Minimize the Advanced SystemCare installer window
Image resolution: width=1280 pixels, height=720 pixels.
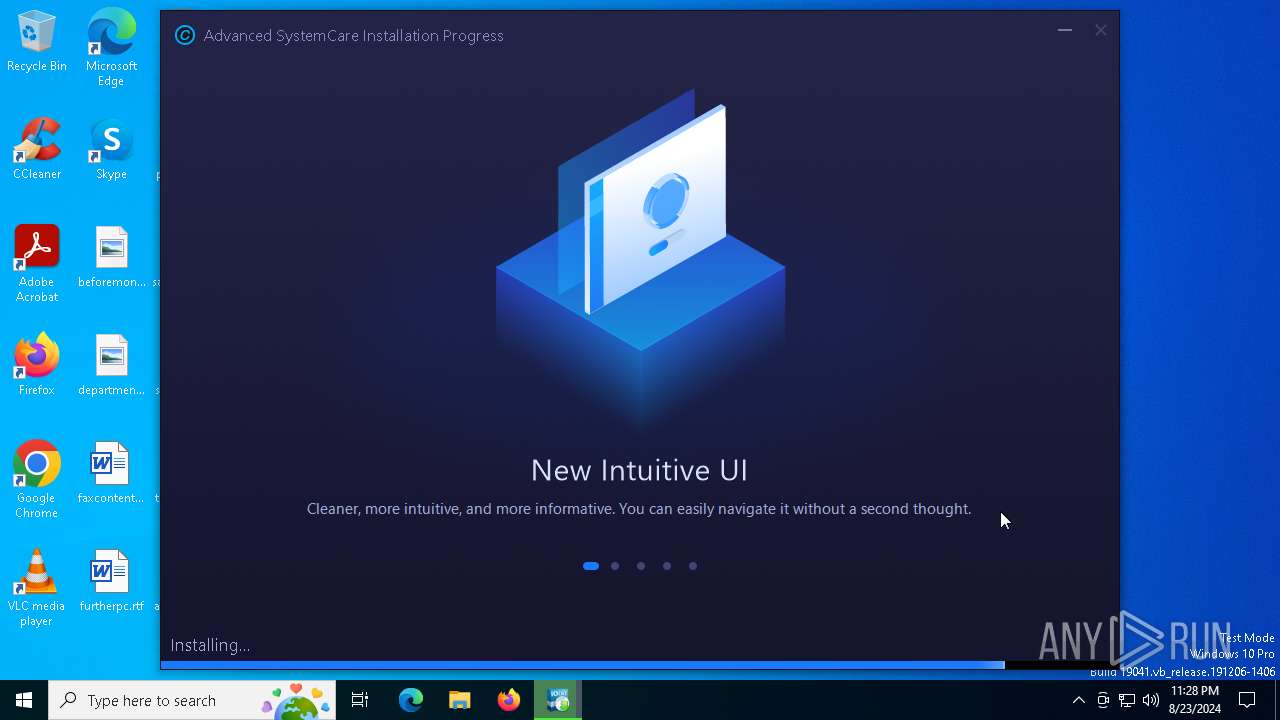tap(1065, 31)
